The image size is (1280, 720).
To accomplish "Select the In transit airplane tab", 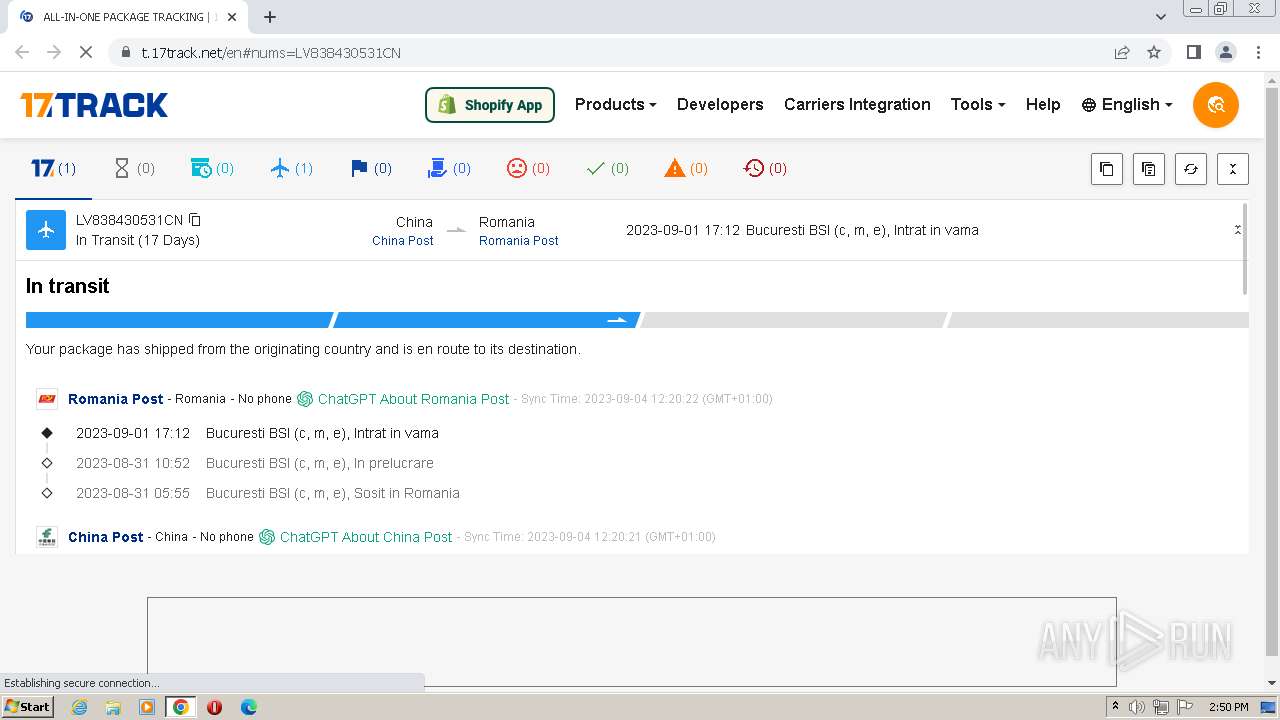I will click(x=292, y=168).
